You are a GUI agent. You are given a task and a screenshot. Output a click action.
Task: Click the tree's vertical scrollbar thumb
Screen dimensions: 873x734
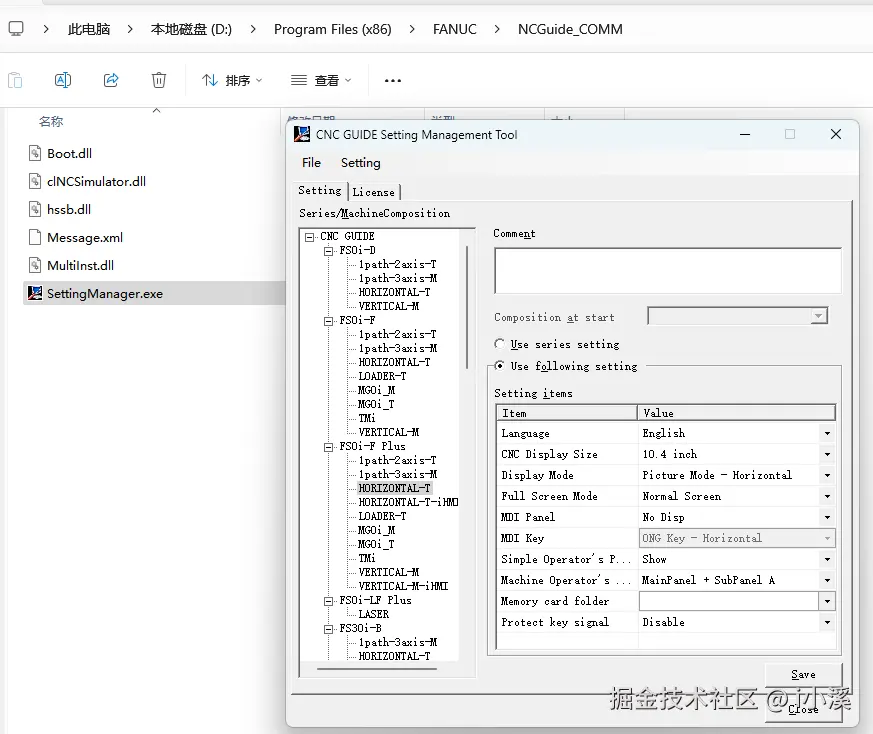pyautogui.click(x=467, y=307)
